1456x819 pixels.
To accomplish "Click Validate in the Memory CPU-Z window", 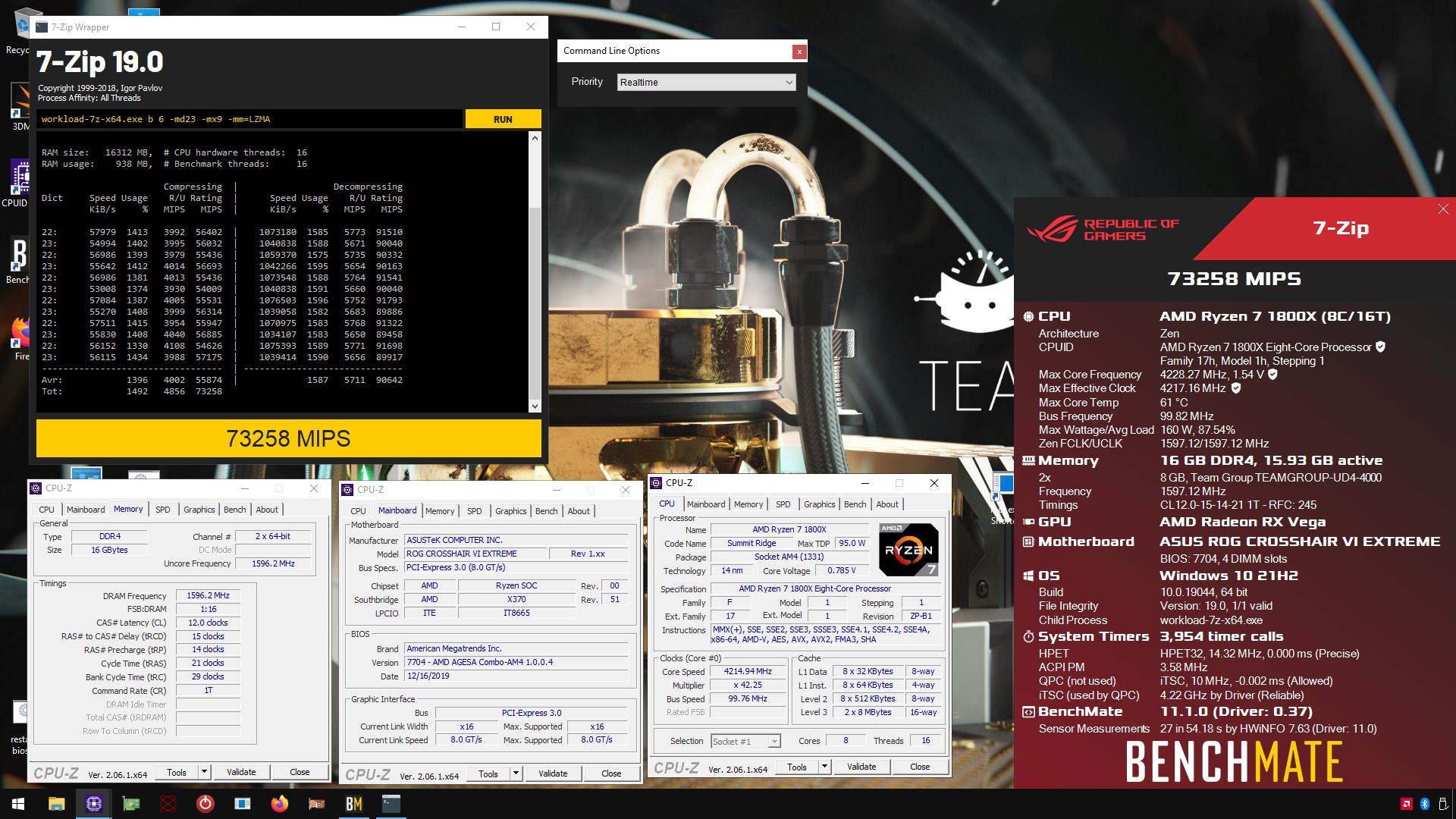I will tap(241, 772).
